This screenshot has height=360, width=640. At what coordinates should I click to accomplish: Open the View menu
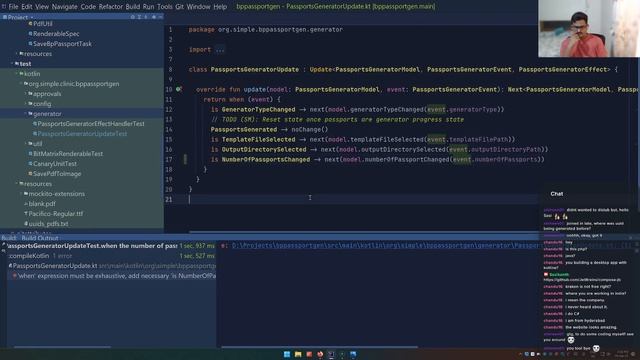(x=42, y=7)
